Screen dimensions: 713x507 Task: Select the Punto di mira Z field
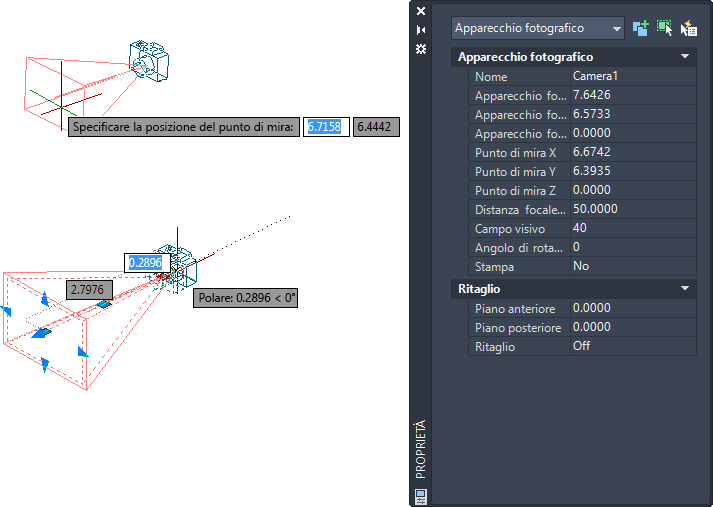pos(633,191)
